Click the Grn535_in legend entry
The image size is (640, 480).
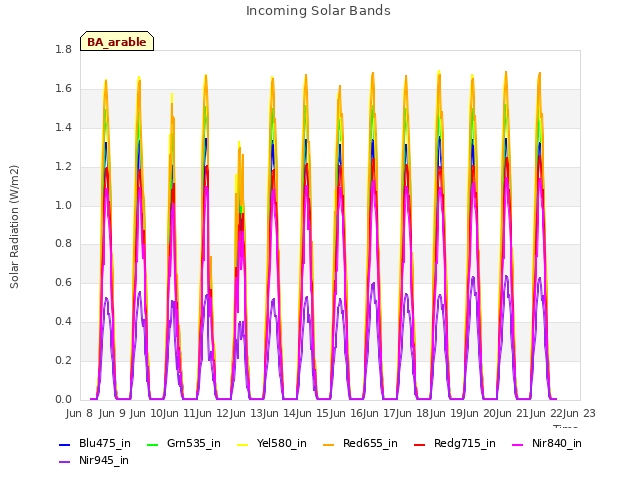(x=184, y=443)
